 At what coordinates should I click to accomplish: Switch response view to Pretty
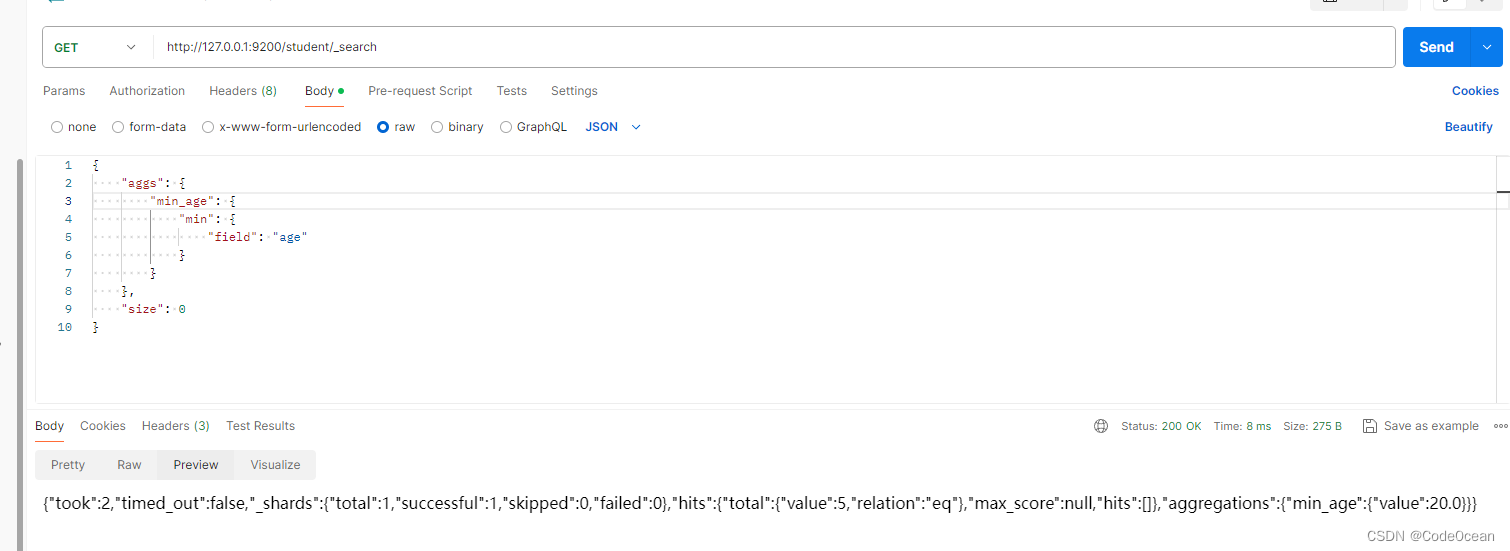[68, 465]
